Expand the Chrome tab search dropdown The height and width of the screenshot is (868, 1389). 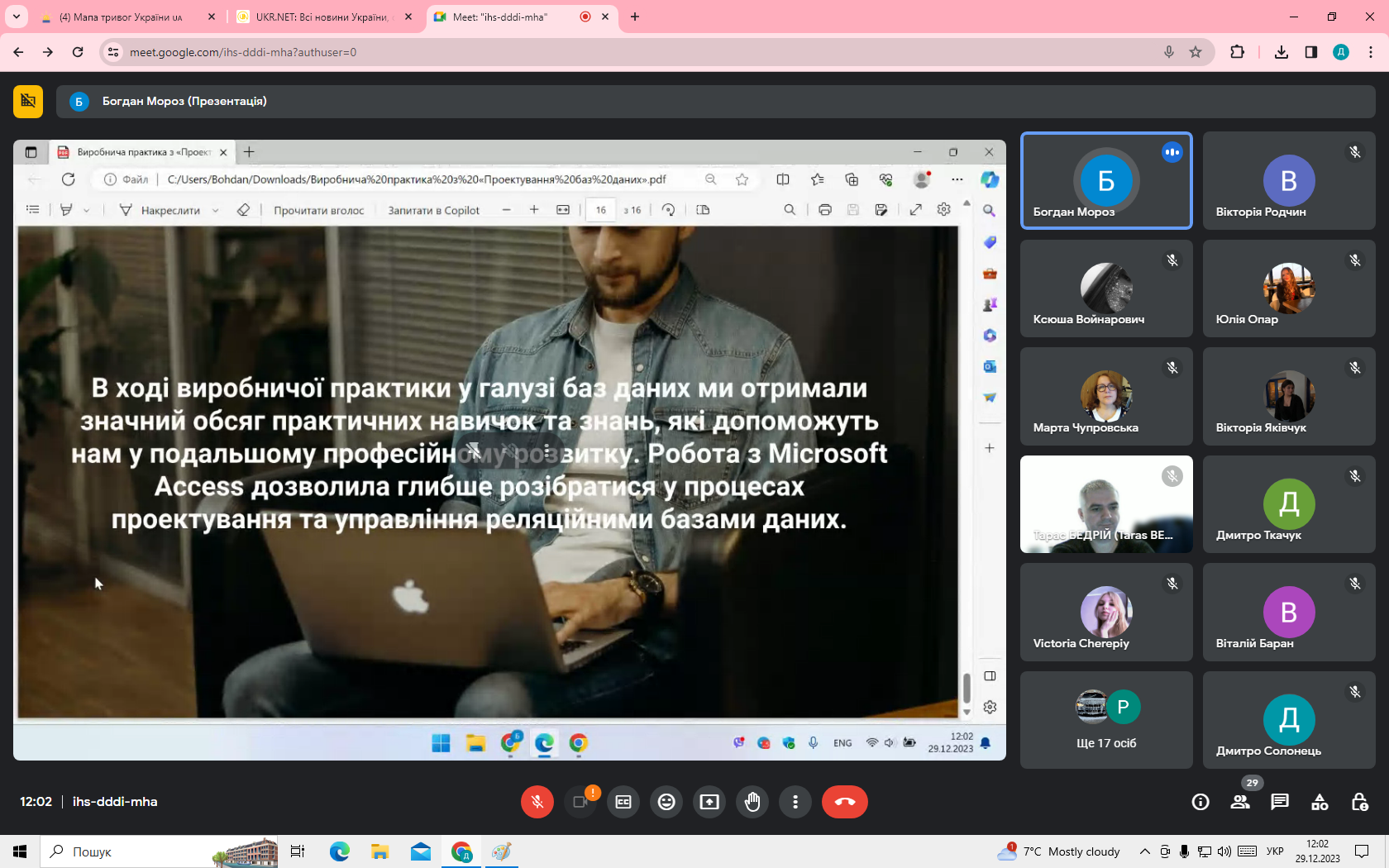click(17, 17)
